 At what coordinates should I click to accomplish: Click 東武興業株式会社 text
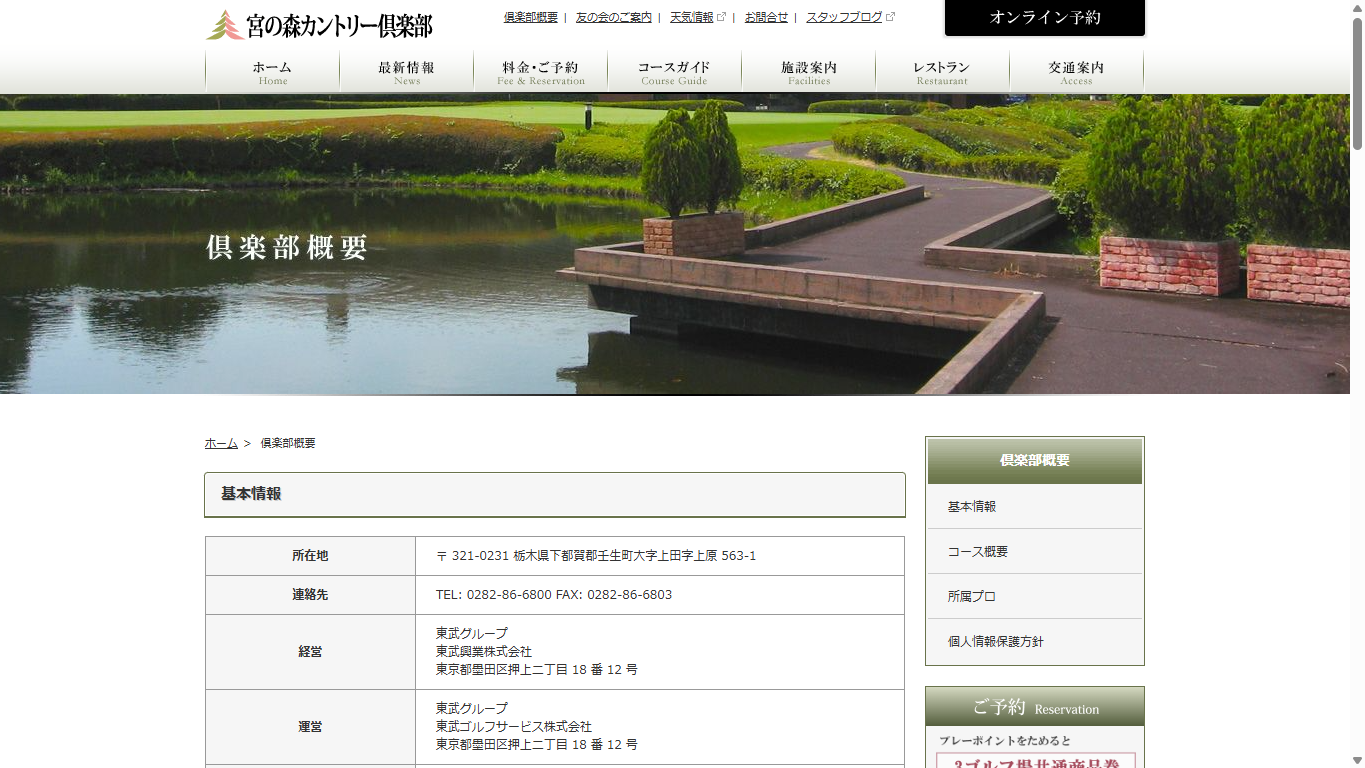[x=484, y=652]
